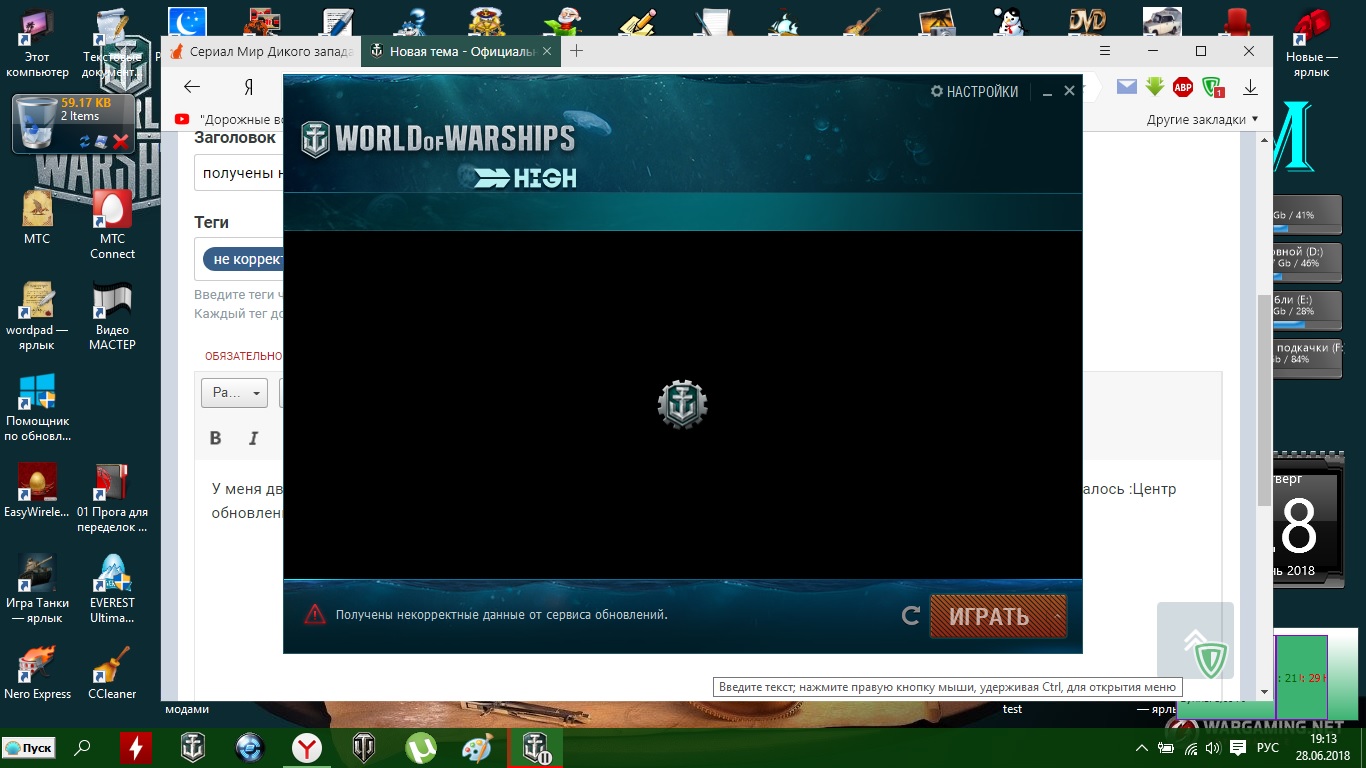Screen dimensions: 1366x768
Task: Click the green download arrow extension
Action: point(1155,87)
